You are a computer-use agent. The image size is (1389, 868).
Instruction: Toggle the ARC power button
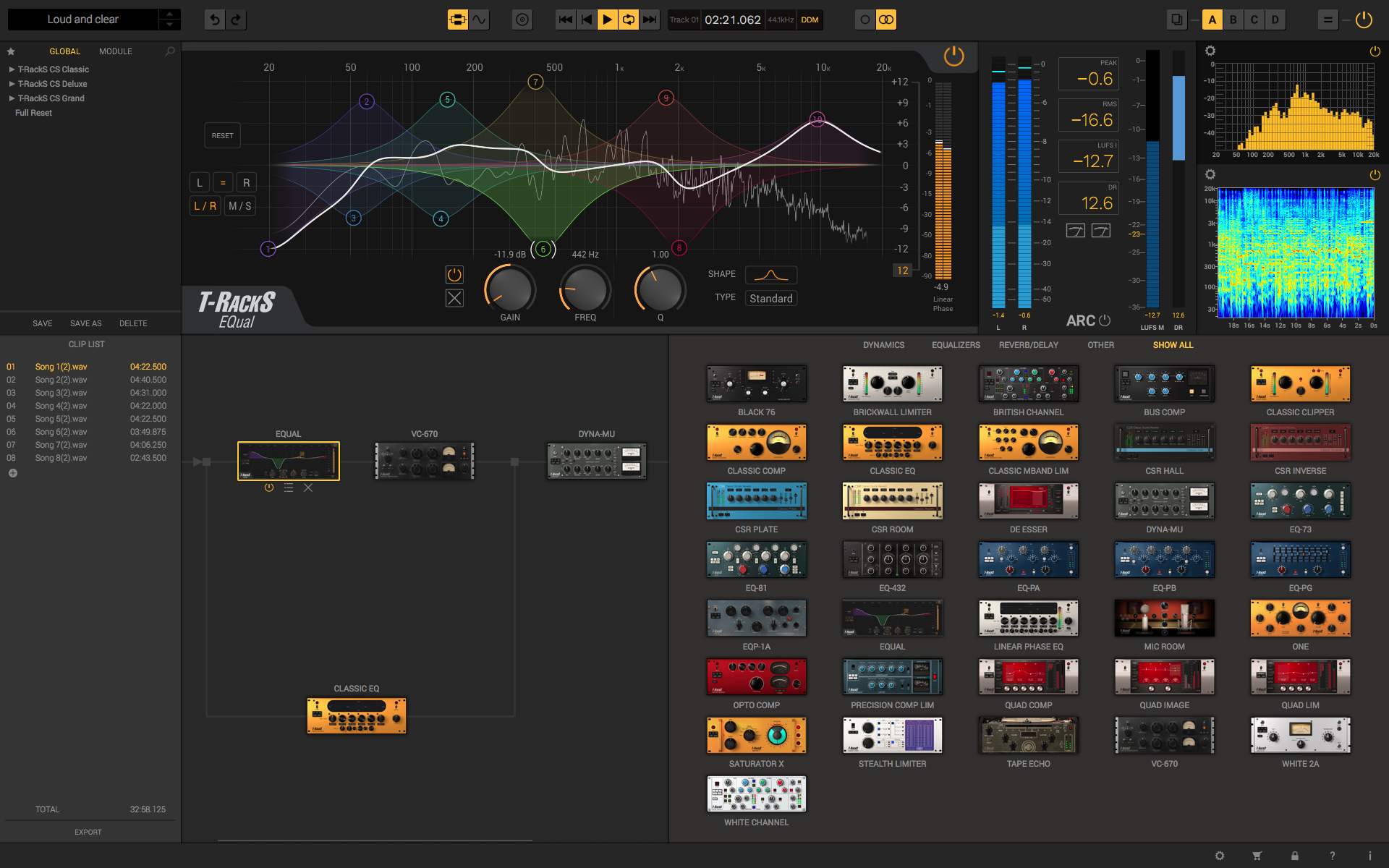[1105, 320]
